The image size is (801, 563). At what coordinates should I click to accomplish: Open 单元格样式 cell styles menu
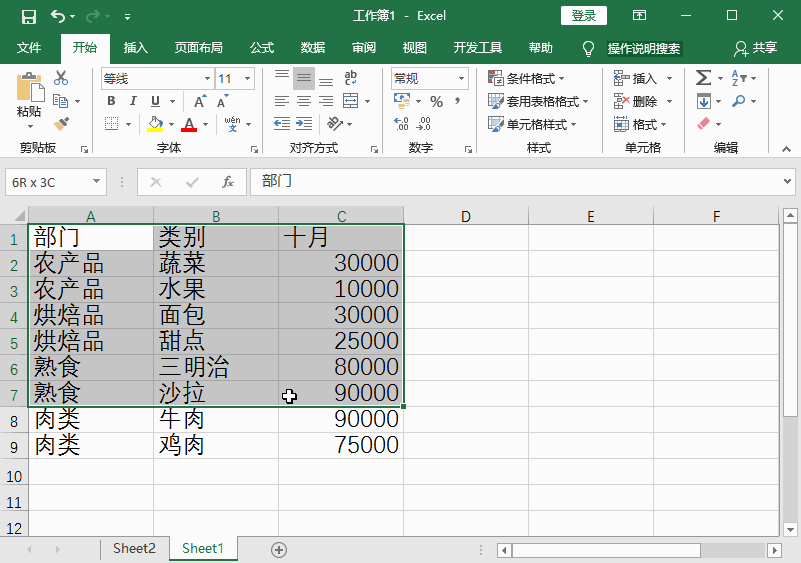[532, 124]
